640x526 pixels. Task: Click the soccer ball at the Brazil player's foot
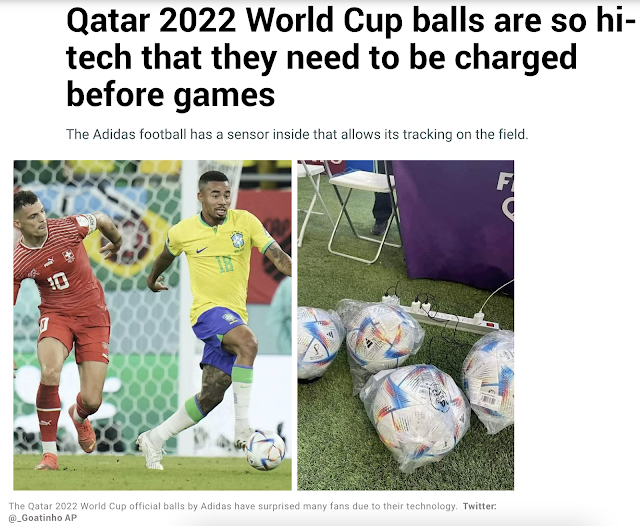coord(265,450)
